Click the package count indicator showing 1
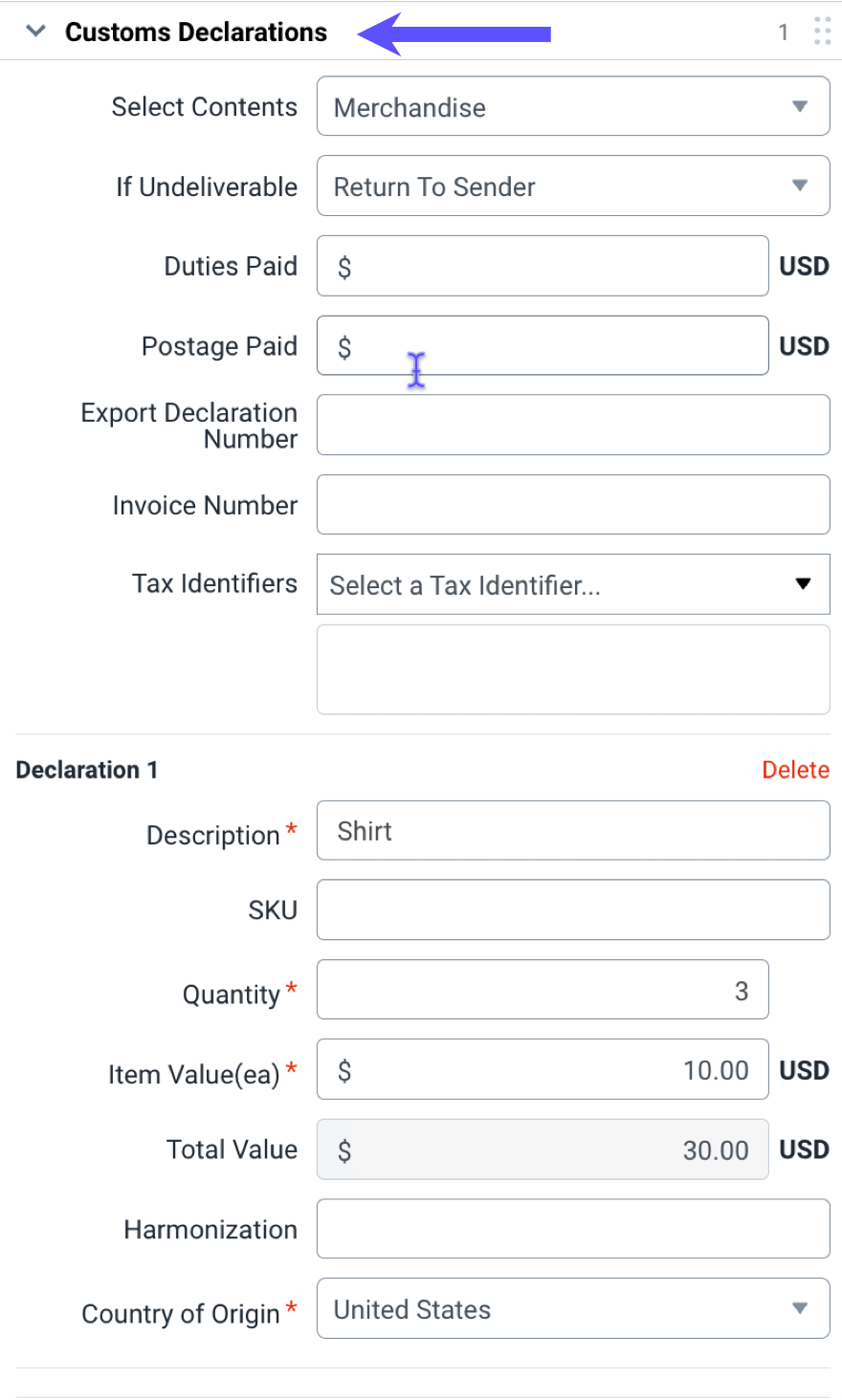The width and height of the screenshot is (842, 1400). (x=783, y=31)
